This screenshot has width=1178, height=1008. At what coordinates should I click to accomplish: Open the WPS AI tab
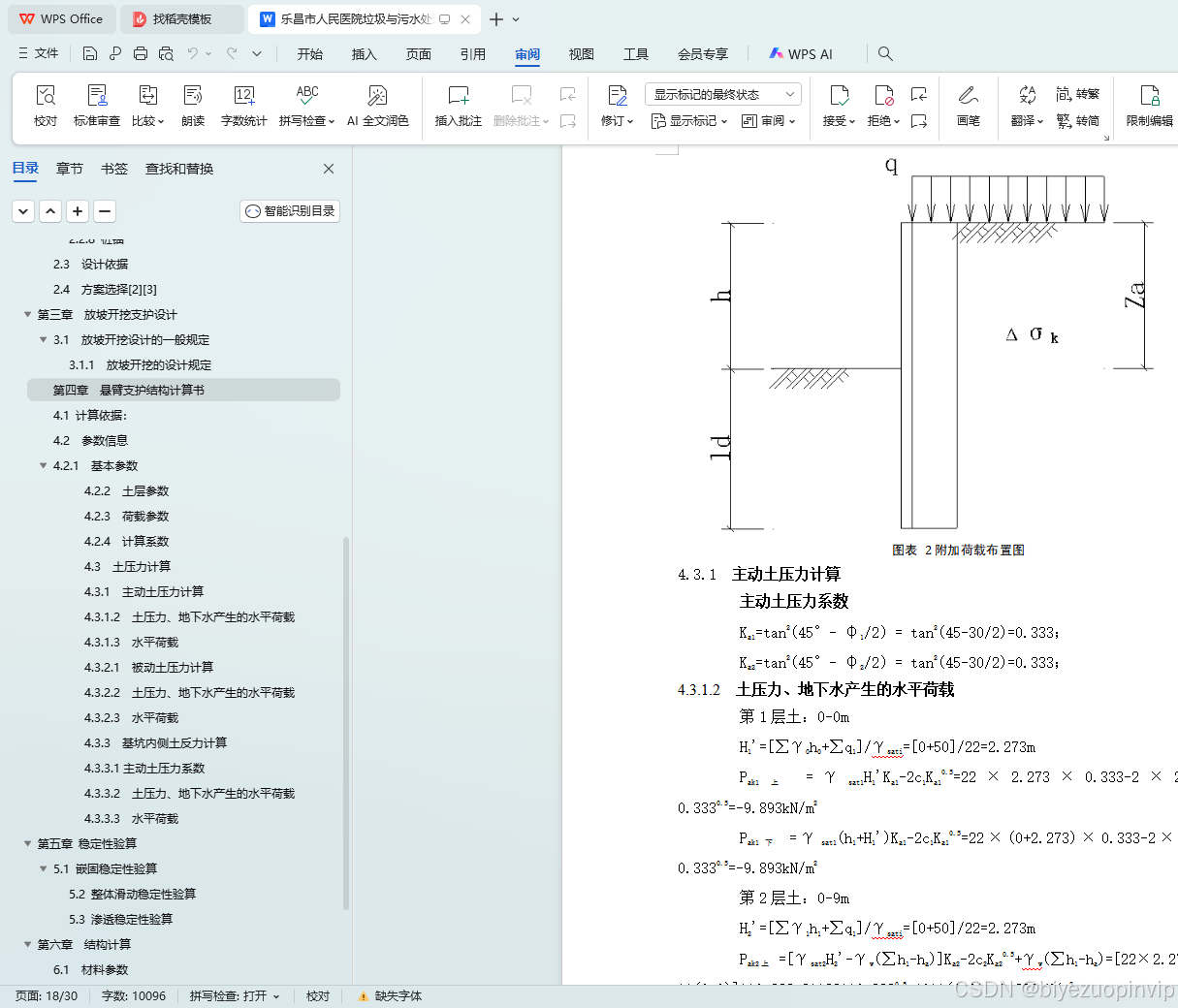pyautogui.click(x=801, y=54)
